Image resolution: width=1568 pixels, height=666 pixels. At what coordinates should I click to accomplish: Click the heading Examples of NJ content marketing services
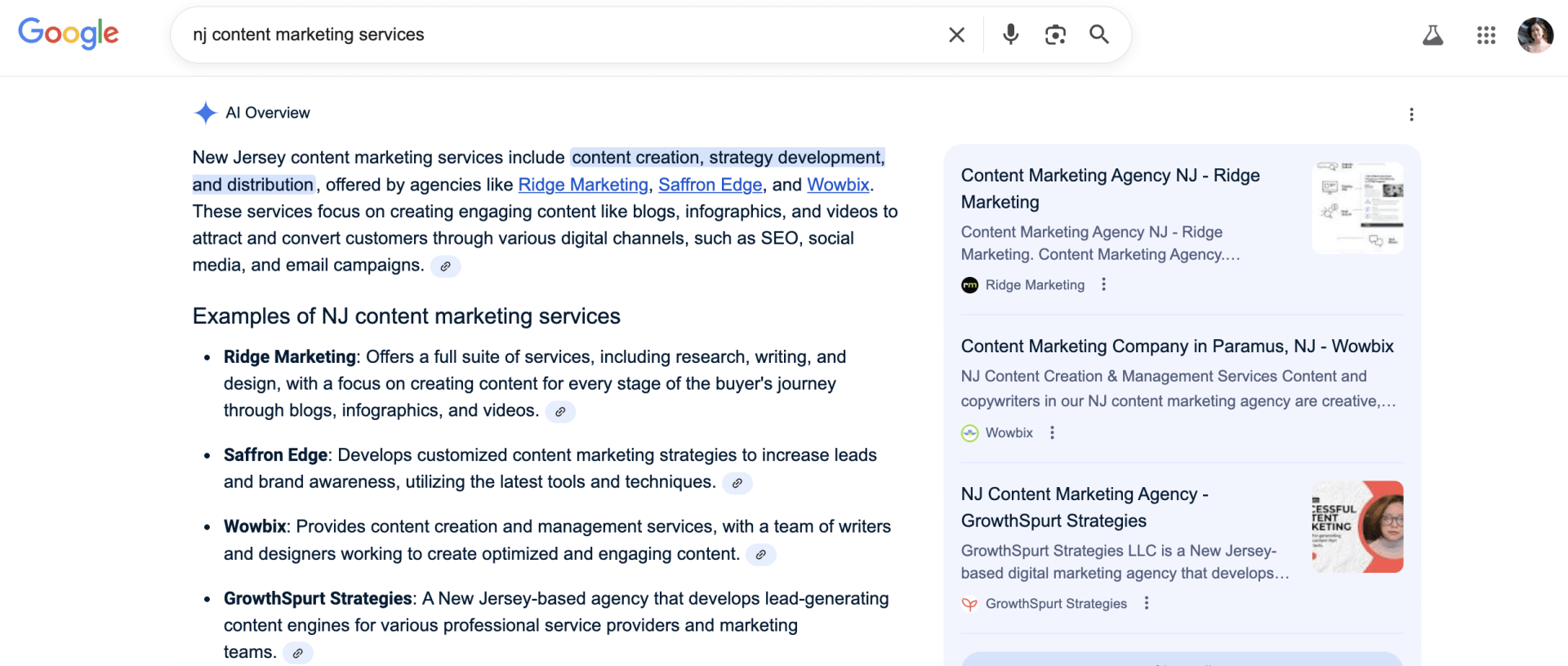pos(406,316)
